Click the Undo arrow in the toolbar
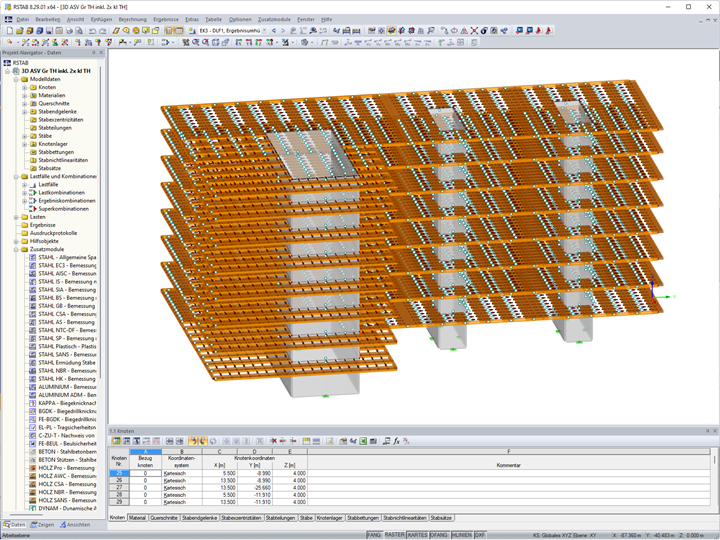The height and width of the screenshot is (540, 720). click(91, 31)
